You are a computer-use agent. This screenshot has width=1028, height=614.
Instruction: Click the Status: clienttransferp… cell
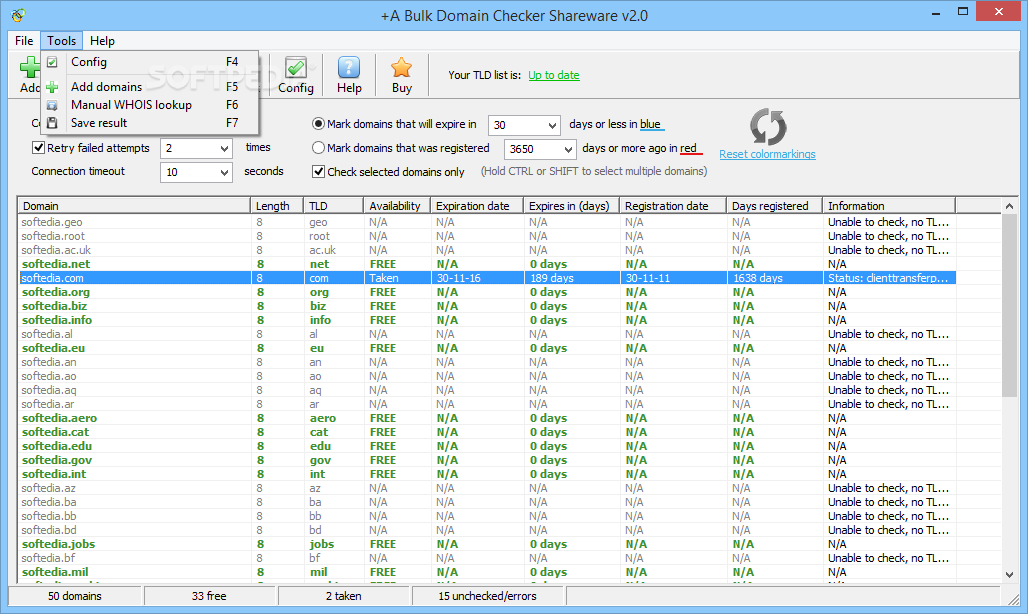889,278
